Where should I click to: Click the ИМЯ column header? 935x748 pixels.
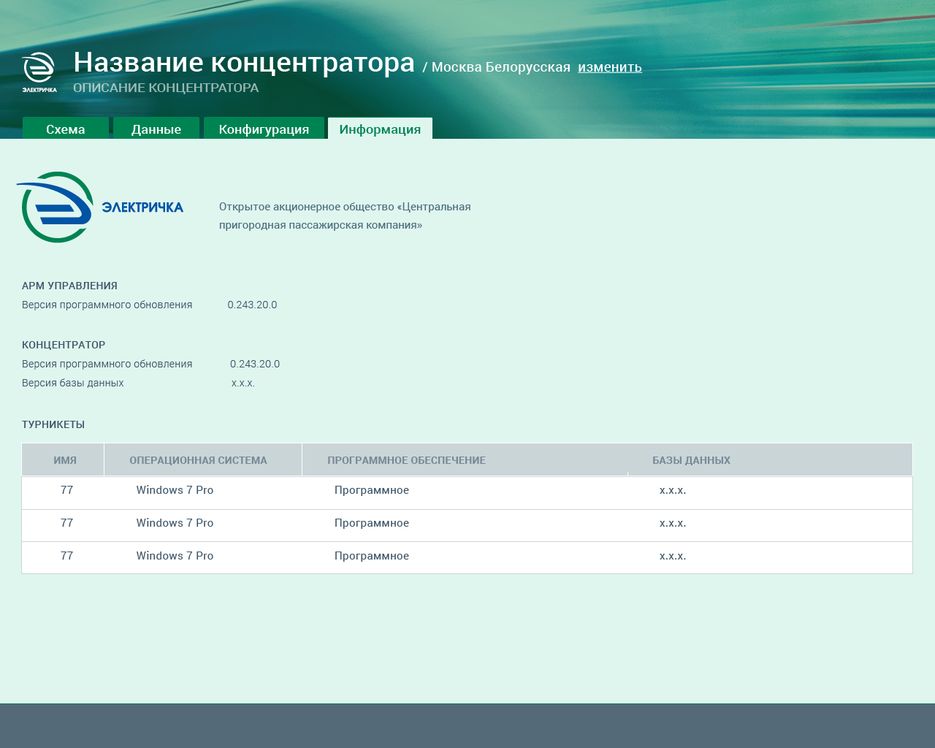click(65, 460)
